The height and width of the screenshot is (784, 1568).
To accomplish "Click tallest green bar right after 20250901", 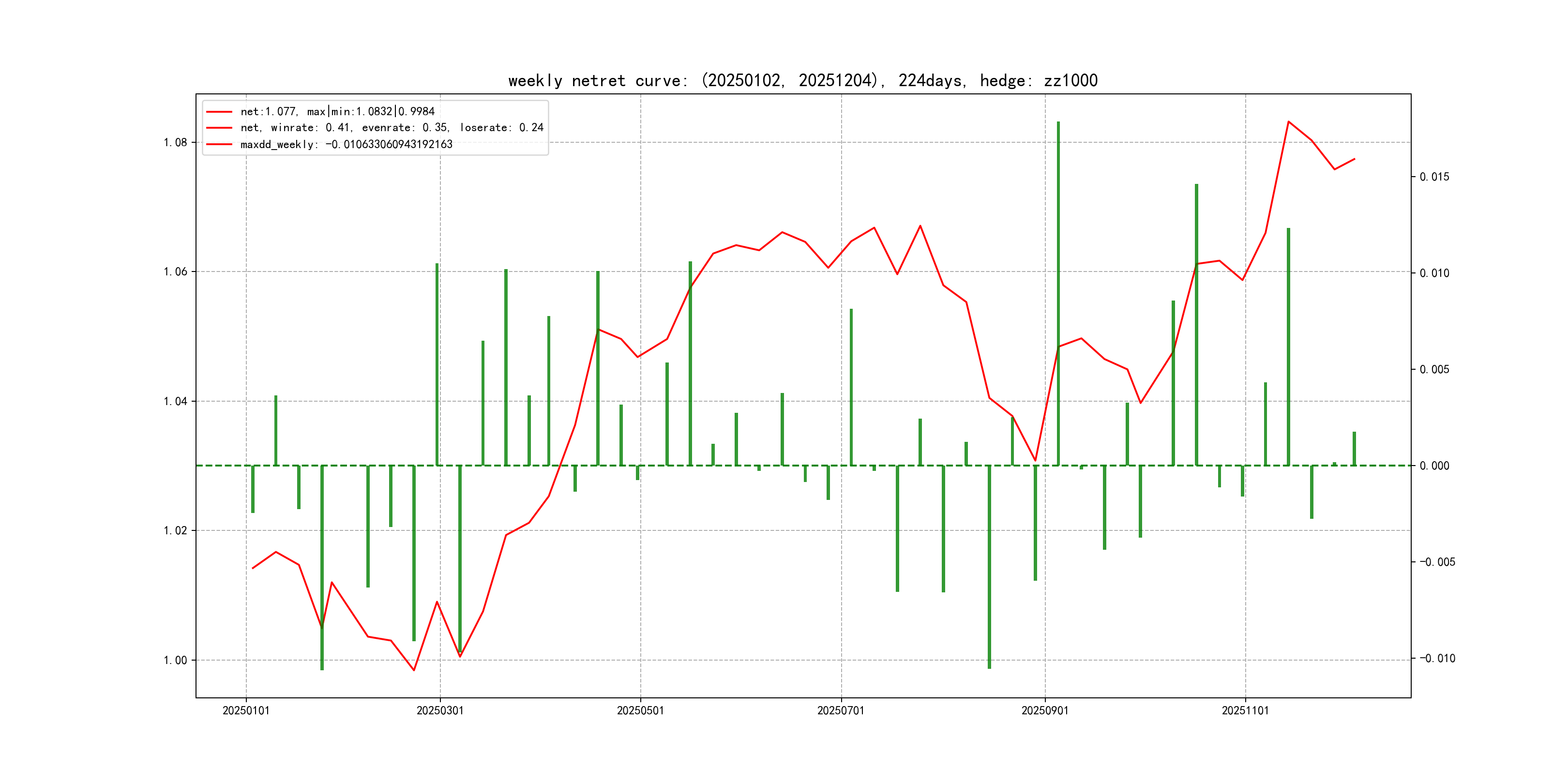I will click(x=1058, y=292).
